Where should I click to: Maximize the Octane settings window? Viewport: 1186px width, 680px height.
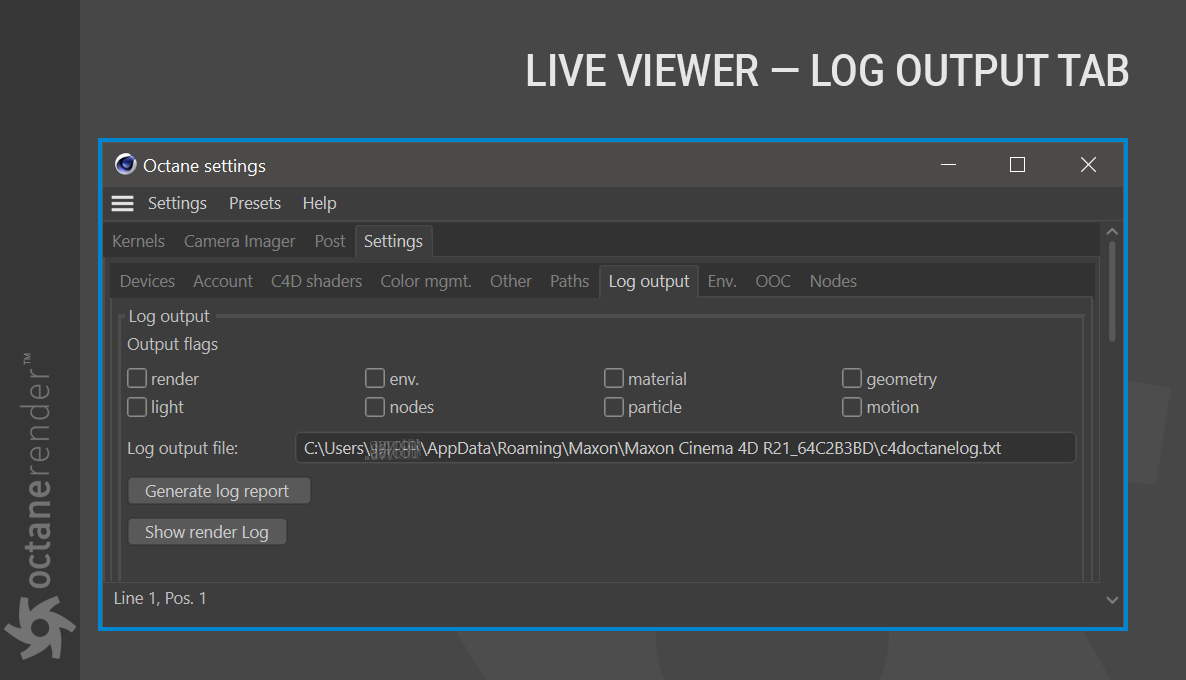[x=1017, y=164]
